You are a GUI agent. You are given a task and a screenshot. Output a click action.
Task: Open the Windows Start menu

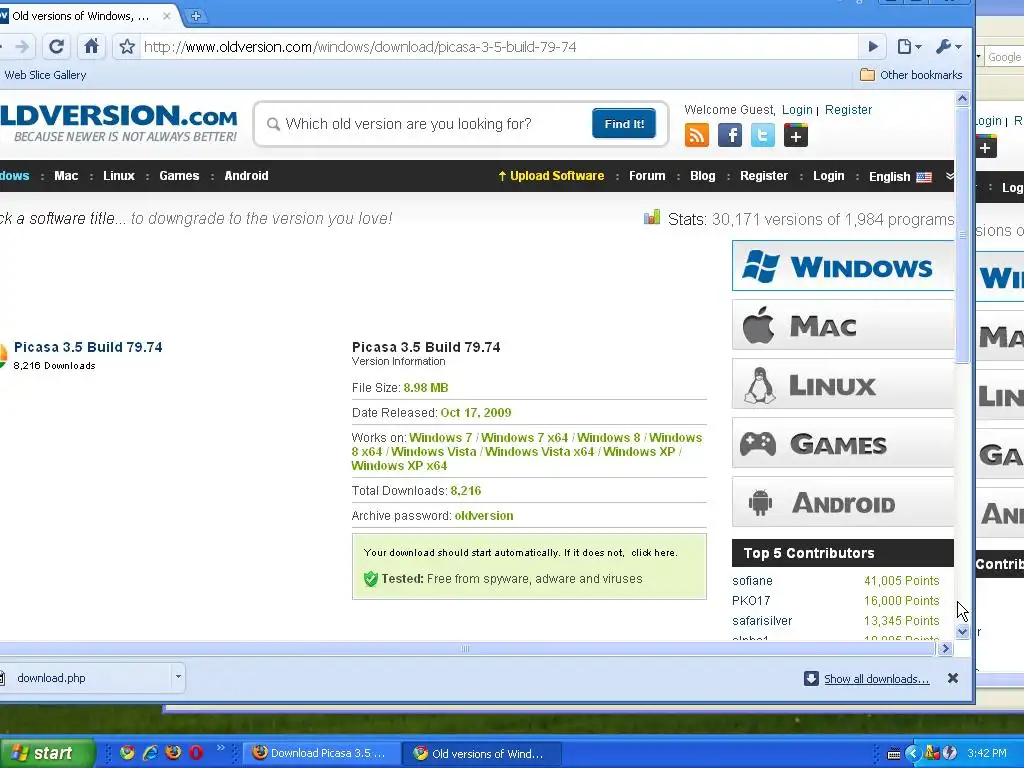point(46,753)
